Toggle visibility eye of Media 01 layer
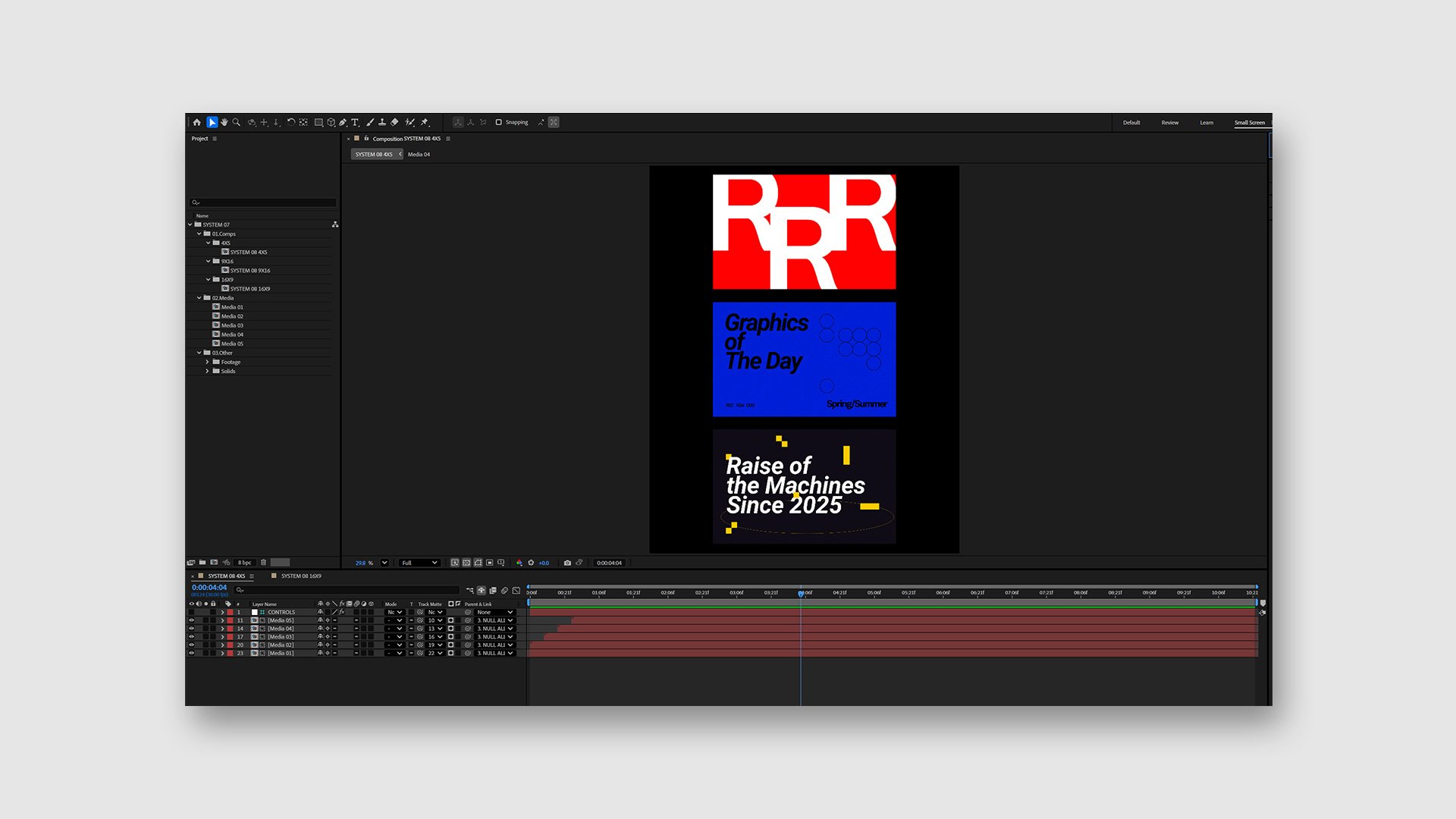This screenshot has width=1456, height=819. click(x=191, y=653)
